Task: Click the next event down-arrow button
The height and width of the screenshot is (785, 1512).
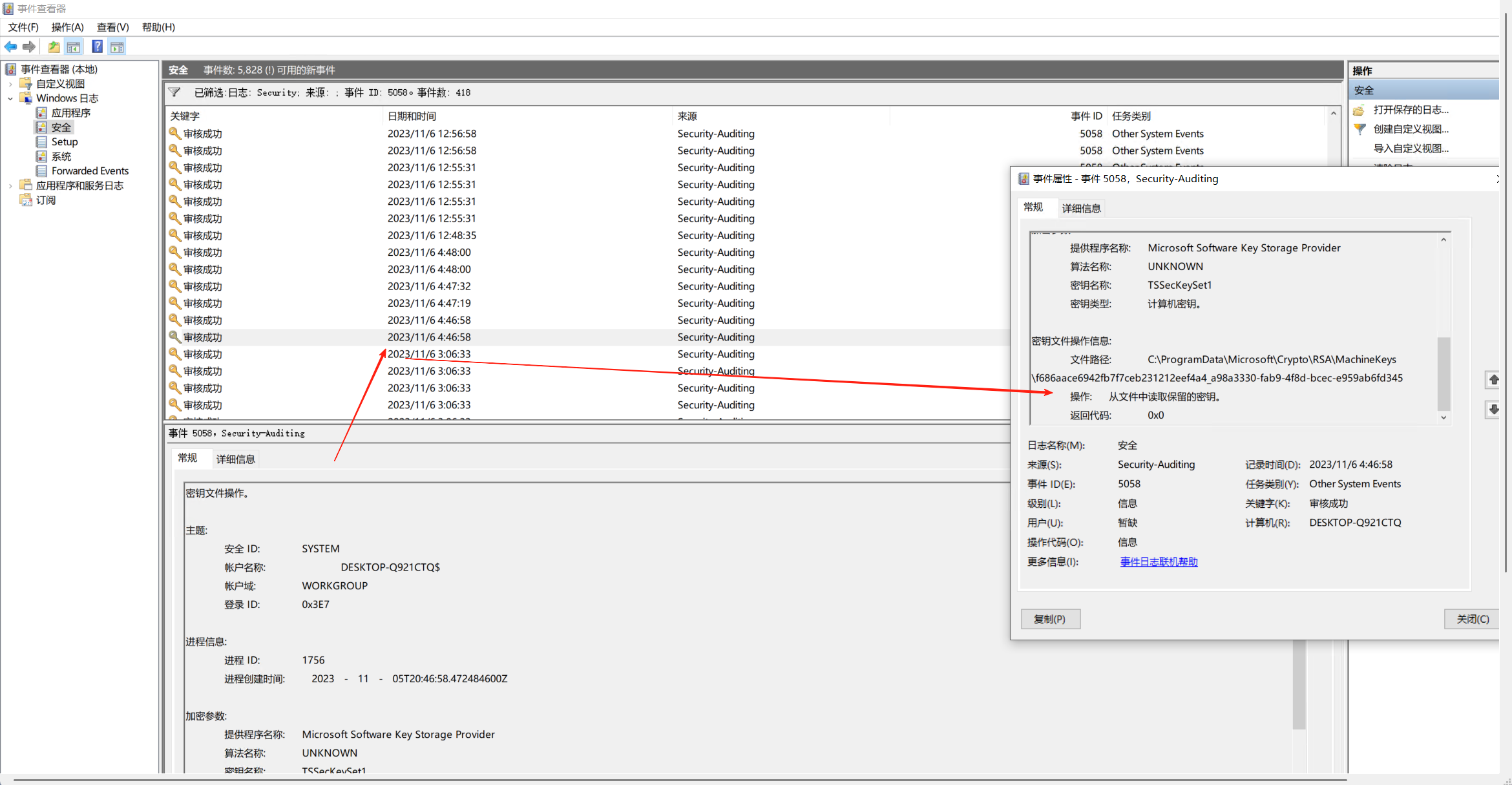Action: pos(1493,410)
